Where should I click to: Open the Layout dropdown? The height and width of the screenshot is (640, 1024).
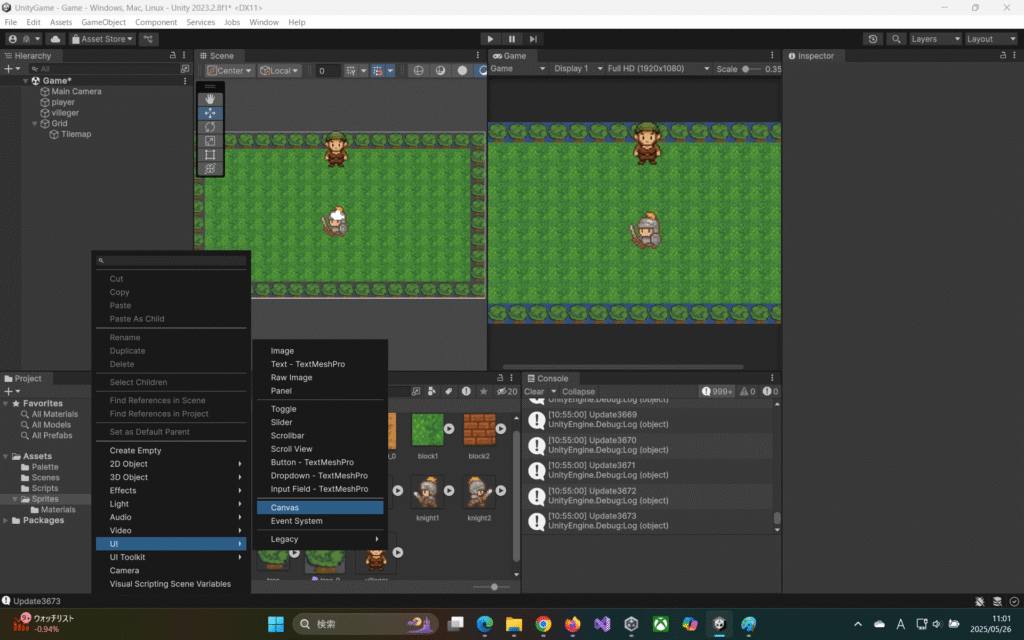pyautogui.click(x=991, y=39)
